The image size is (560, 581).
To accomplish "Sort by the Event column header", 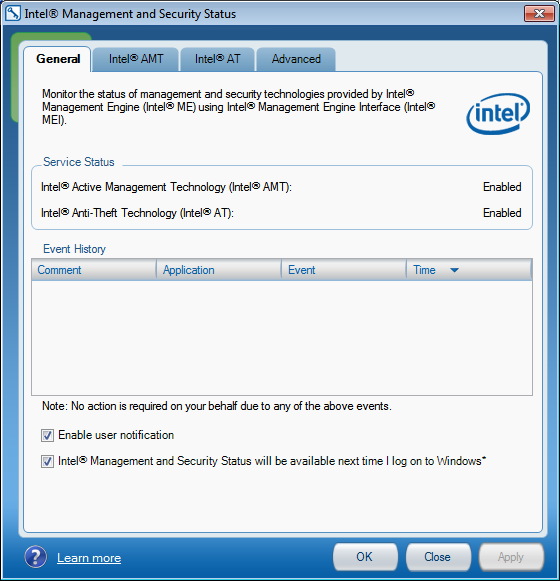I will (x=344, y=270).
